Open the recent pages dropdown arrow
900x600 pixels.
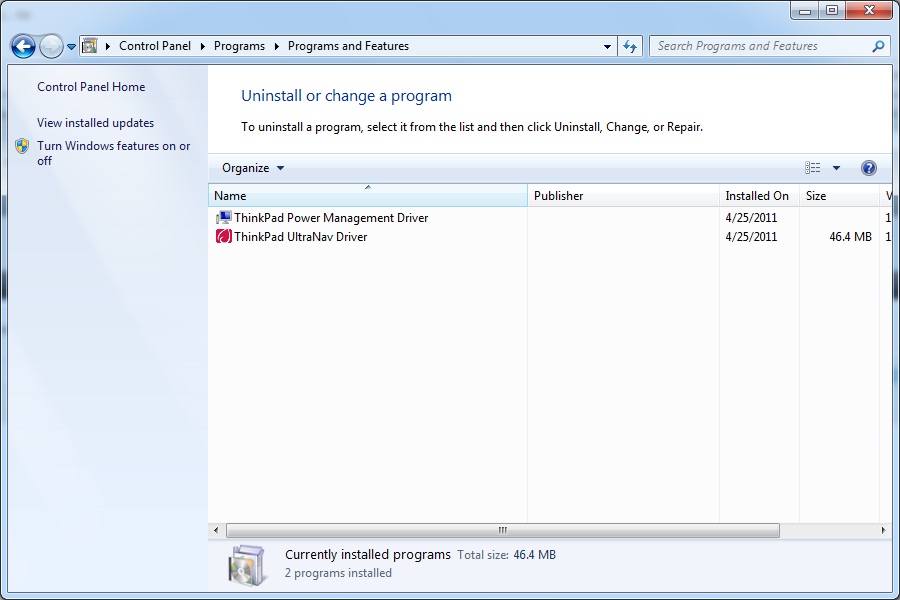click(x=71, y=47)
